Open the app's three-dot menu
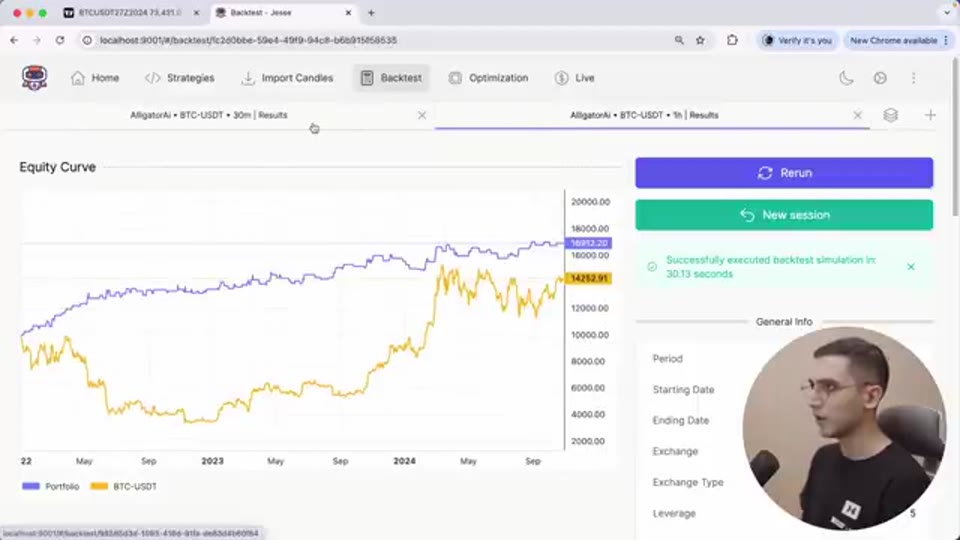This screenshot has height=540, width=960. (913, 78)
